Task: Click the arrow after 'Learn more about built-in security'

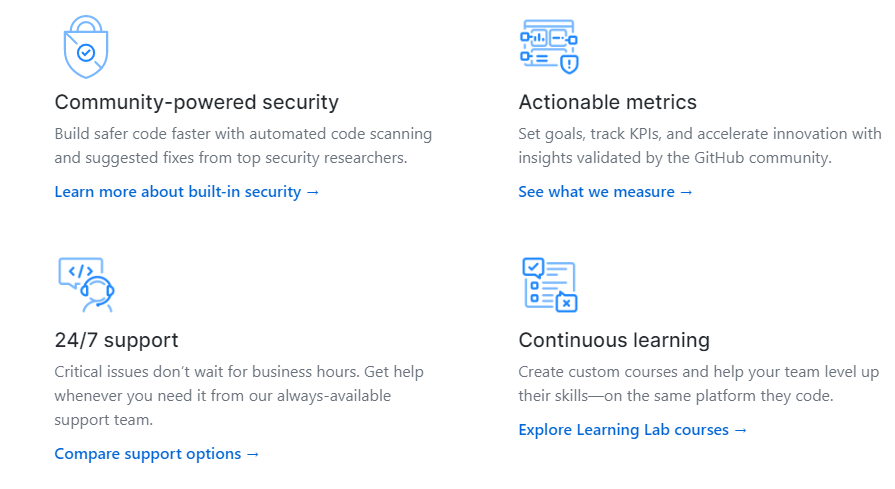Action: click(313, 192)
